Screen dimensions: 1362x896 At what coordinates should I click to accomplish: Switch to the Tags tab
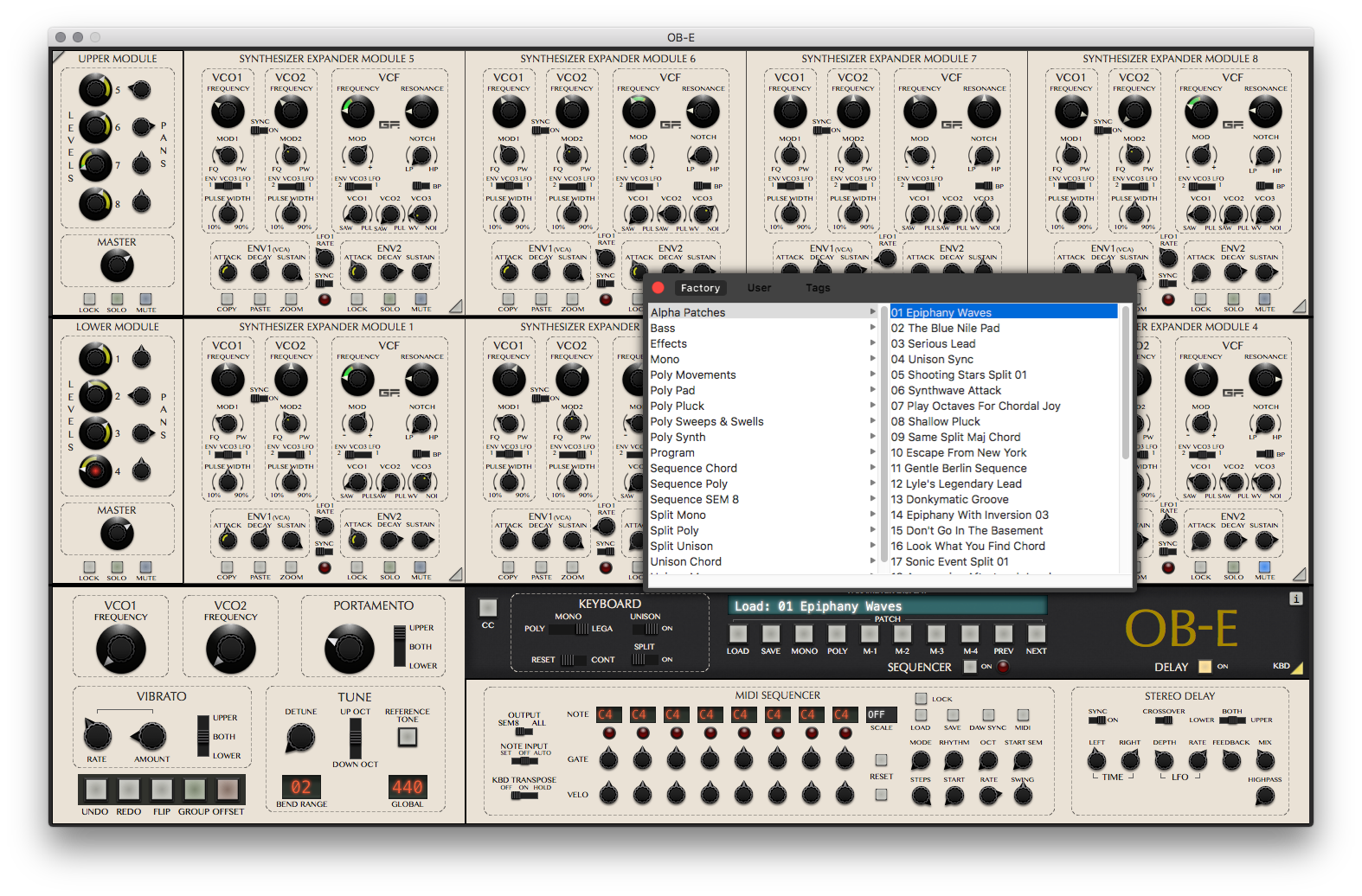[x=818, y=288]
